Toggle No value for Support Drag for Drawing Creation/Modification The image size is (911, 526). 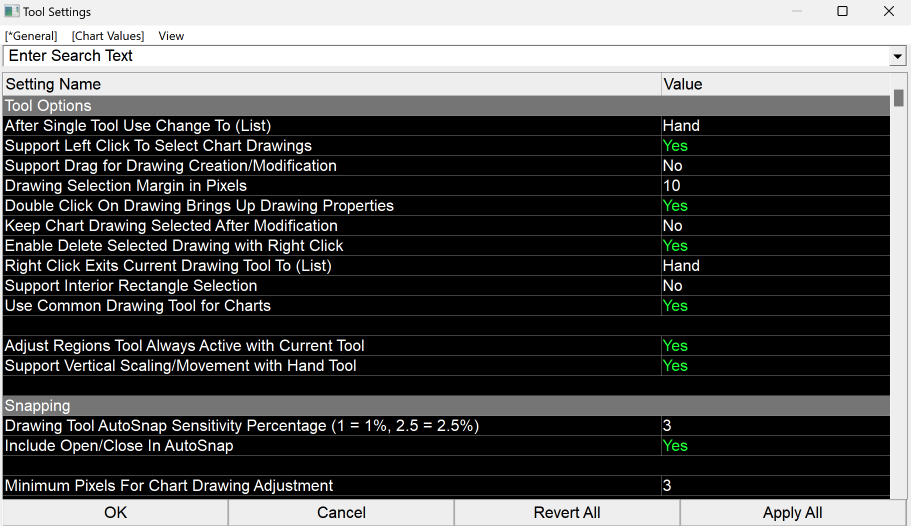click(673, 166)
